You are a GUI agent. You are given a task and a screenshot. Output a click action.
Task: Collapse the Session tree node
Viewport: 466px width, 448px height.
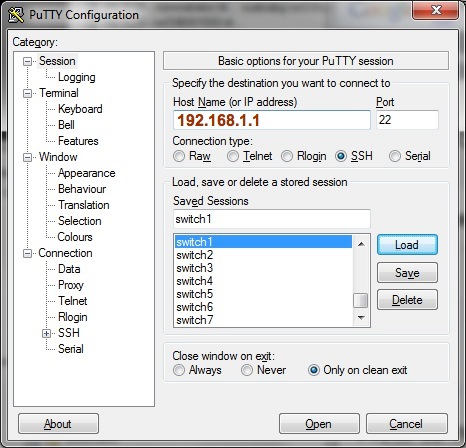click(27, 61)
